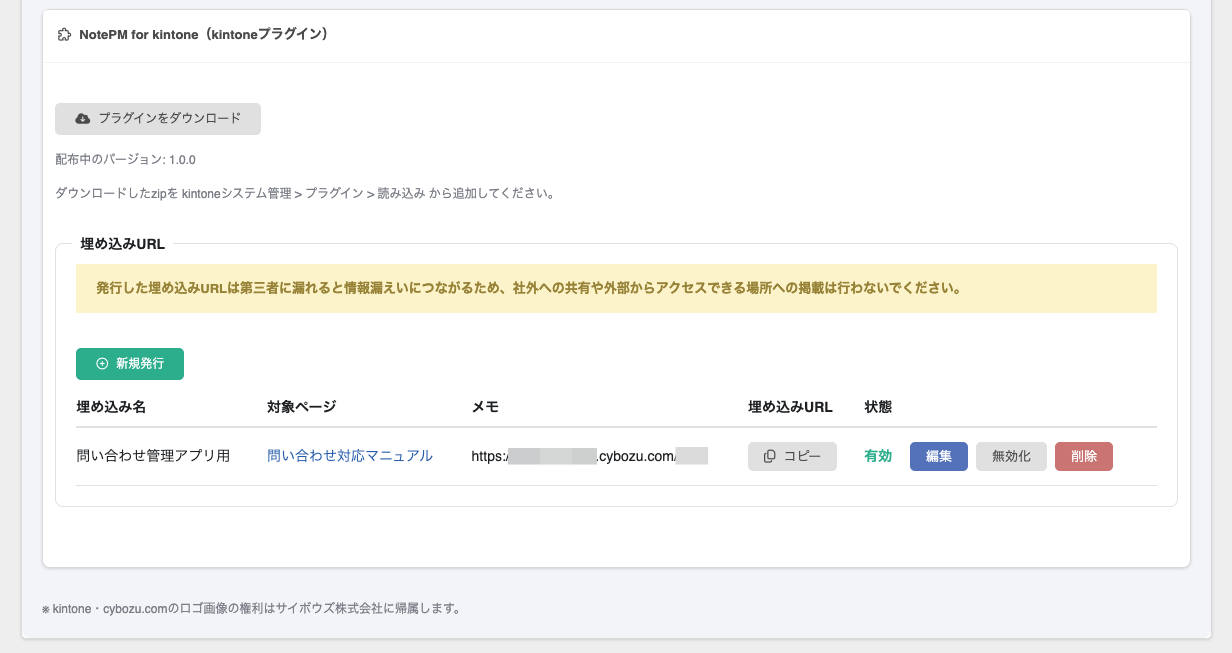The height and width of the screenshot is (653, 1232).
Task: Click the 配布中のバージョン 1.0.0 text
Action: click(x=126, y=160)
